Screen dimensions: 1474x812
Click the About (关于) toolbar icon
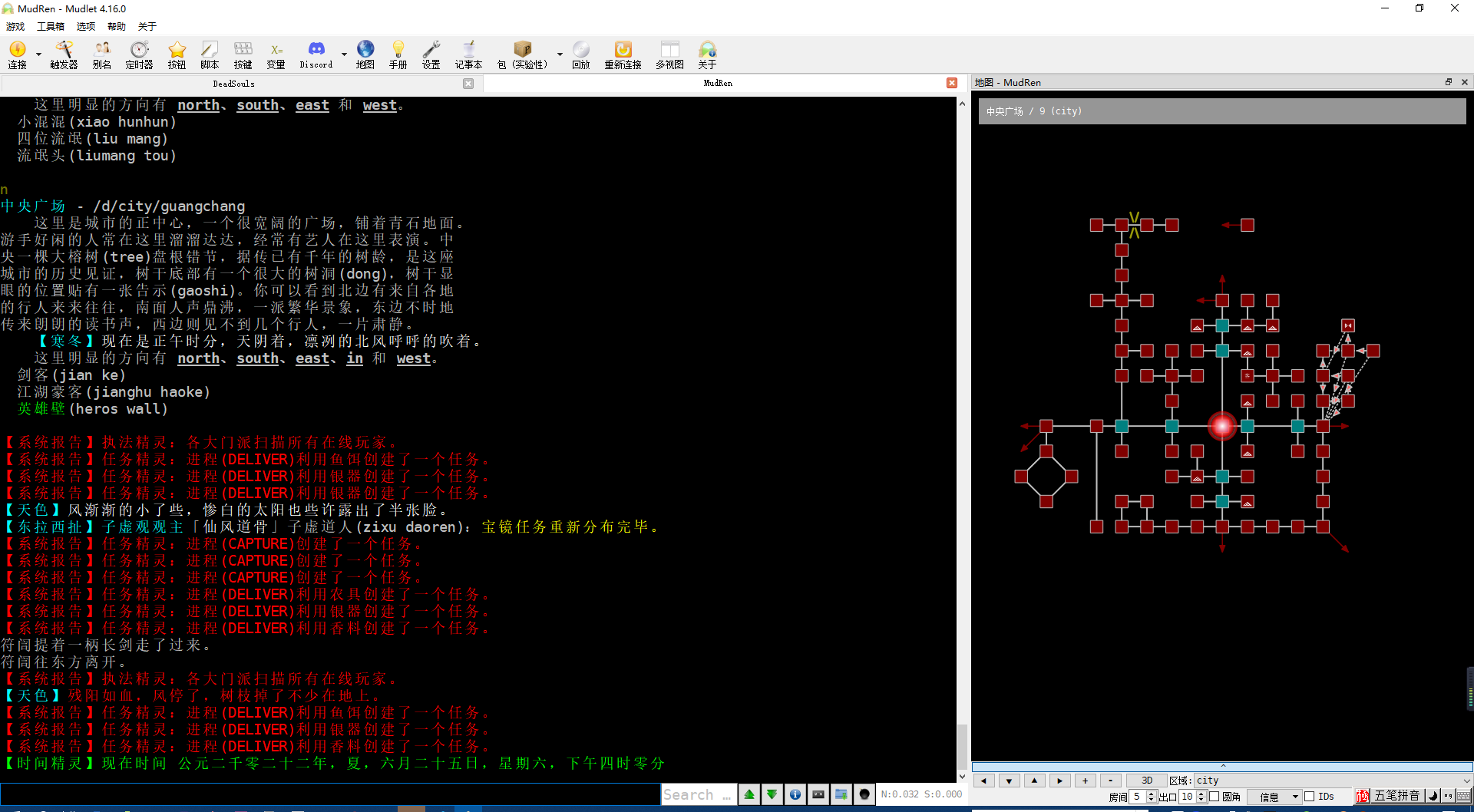(707, 55)
